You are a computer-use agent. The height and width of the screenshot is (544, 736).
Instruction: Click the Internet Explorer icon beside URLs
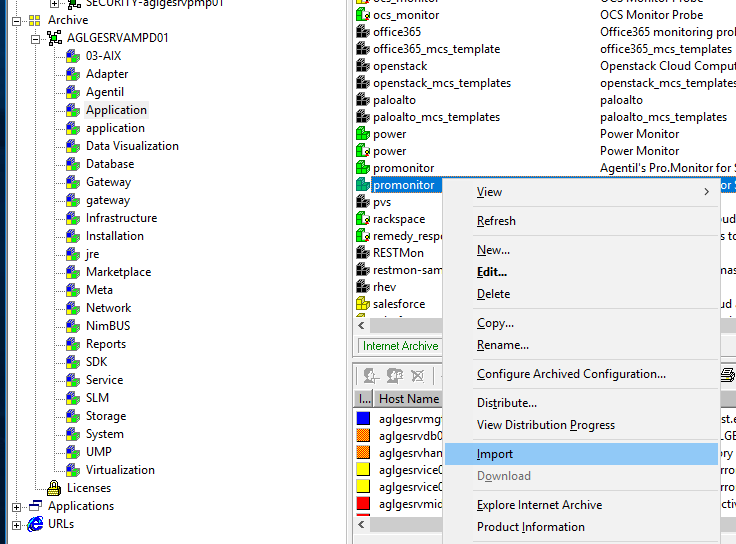point(35,524)
